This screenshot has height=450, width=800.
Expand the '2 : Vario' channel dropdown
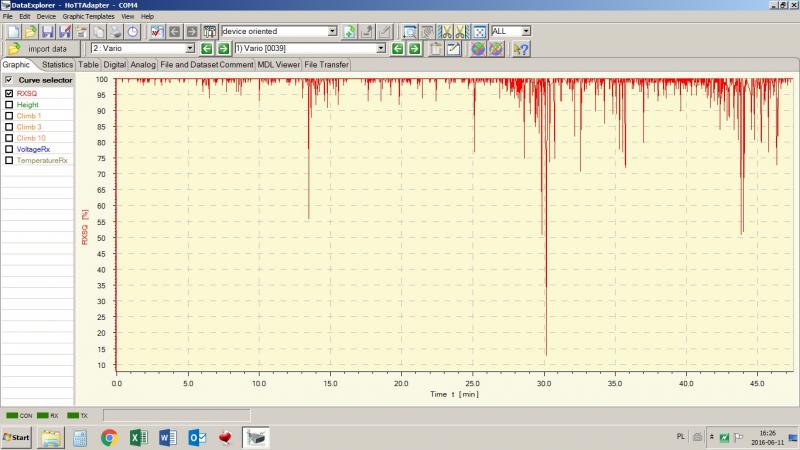click(x=190, y=49)
